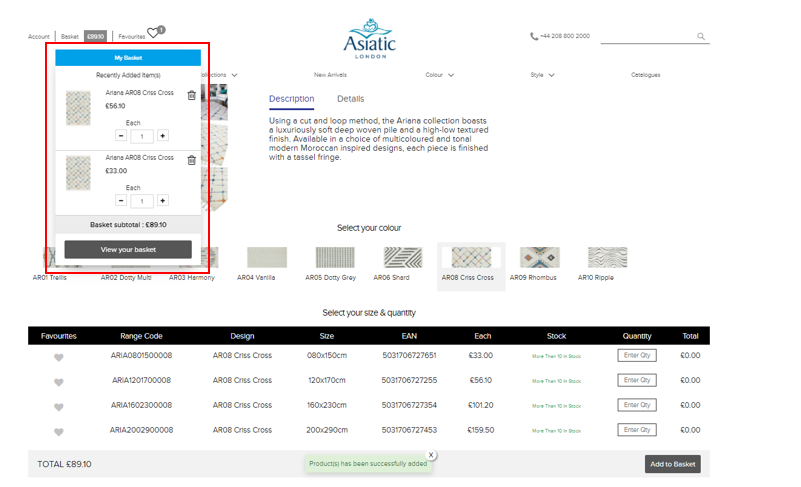Open the Asiatic London logo homepage

[370, 39]
